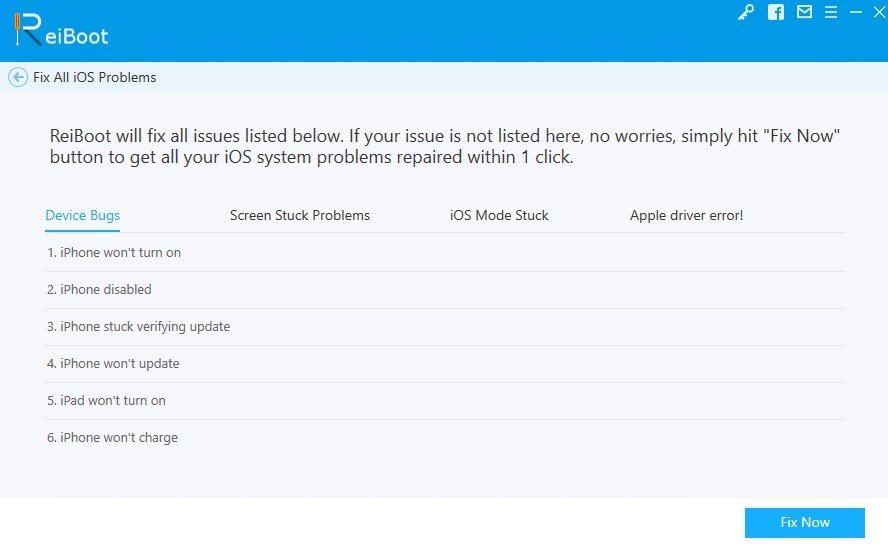Minimize the ReiBoot window
Image resolution: width=888 pixels, height=549 pixels.
click(856, 12)
